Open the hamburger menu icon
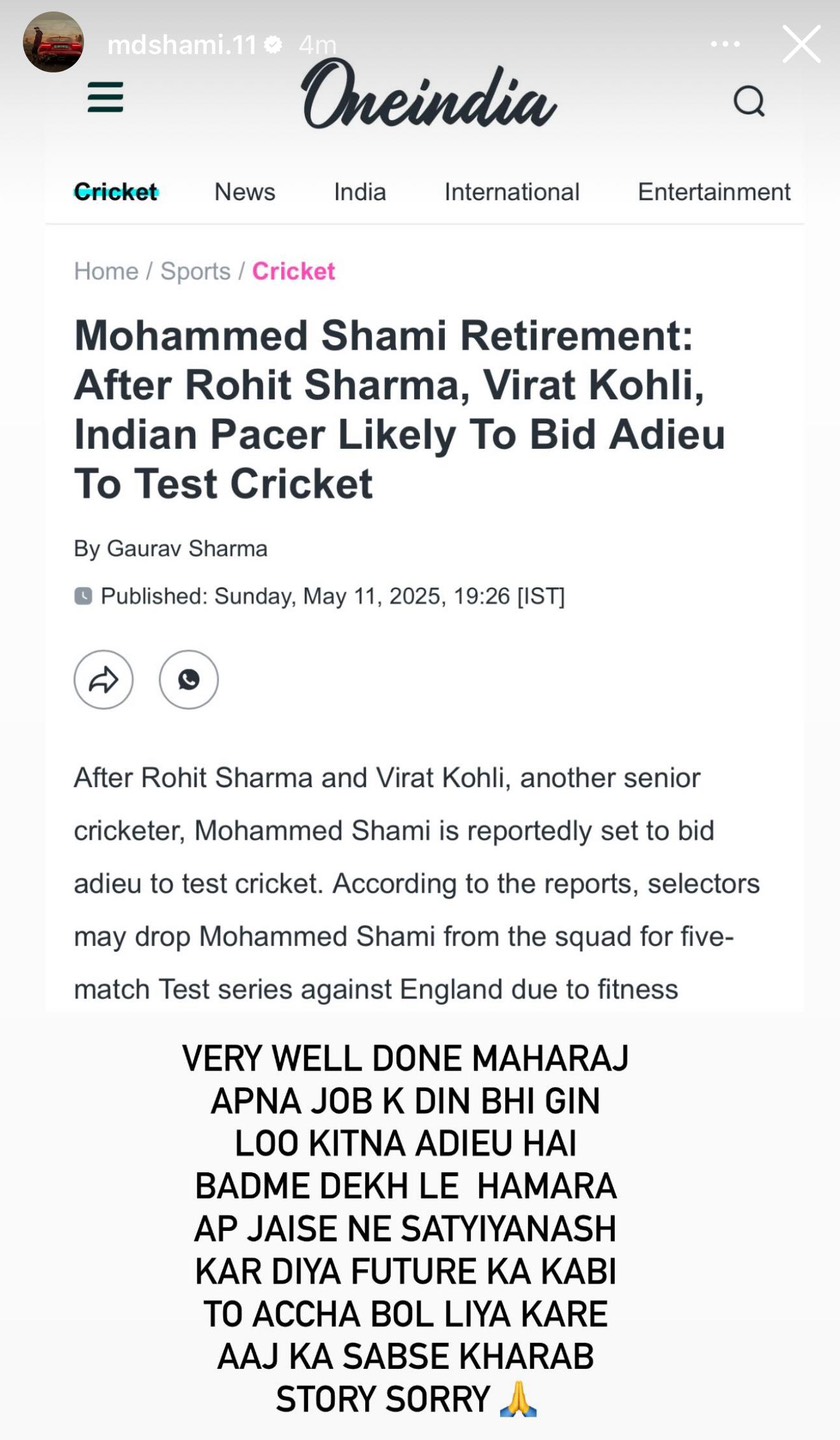 tap(105, 98)
